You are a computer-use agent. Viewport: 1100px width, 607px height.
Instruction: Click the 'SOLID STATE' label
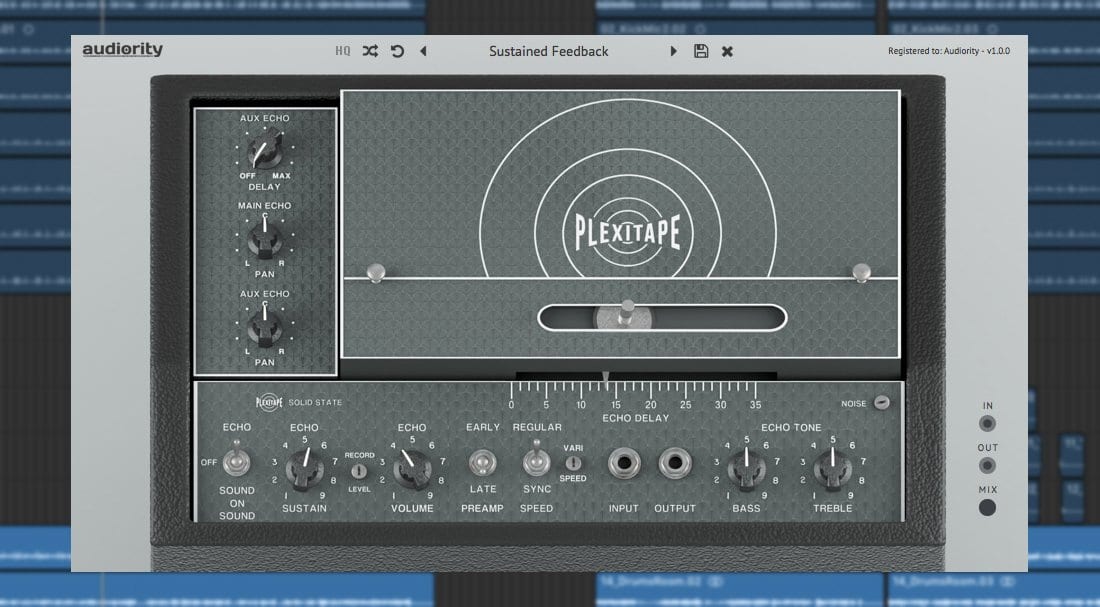(x=315, y=402)
